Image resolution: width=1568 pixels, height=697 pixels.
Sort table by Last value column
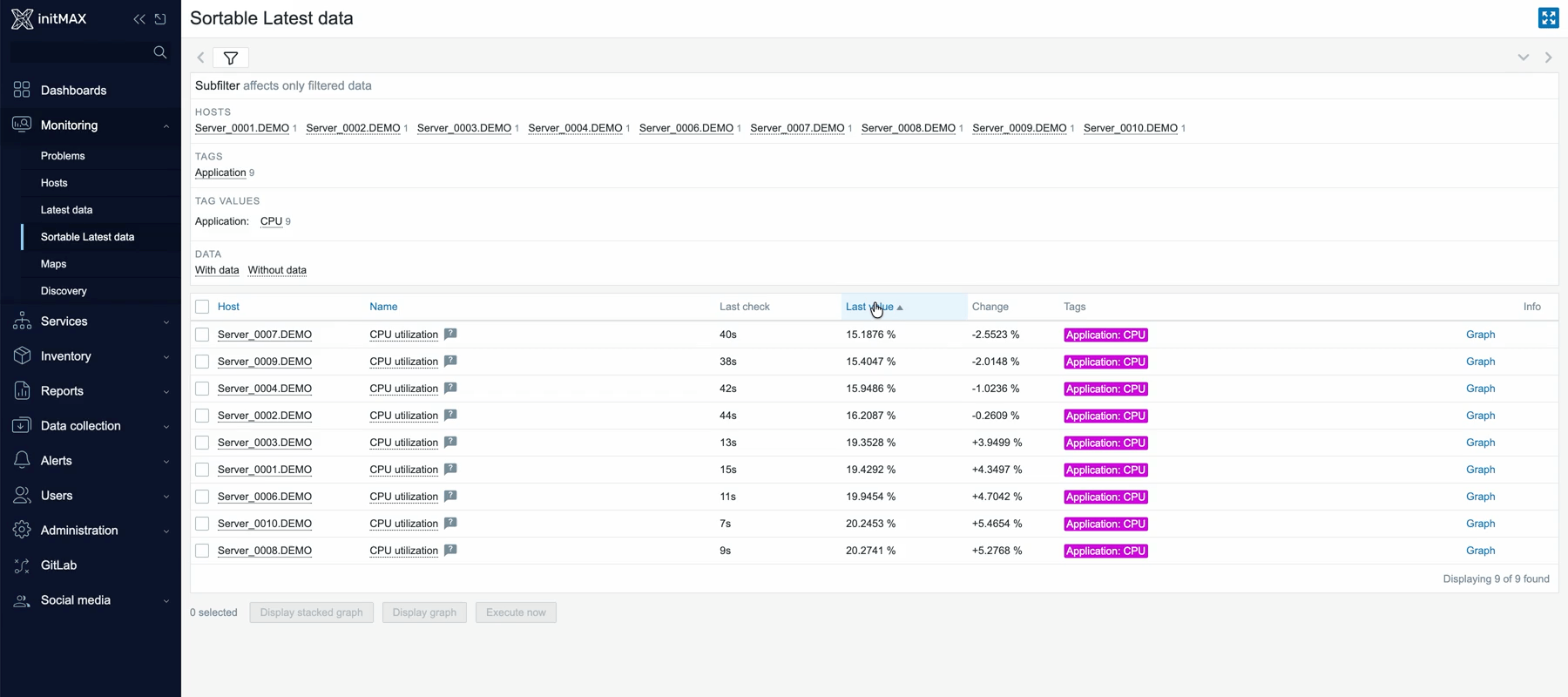869,307
